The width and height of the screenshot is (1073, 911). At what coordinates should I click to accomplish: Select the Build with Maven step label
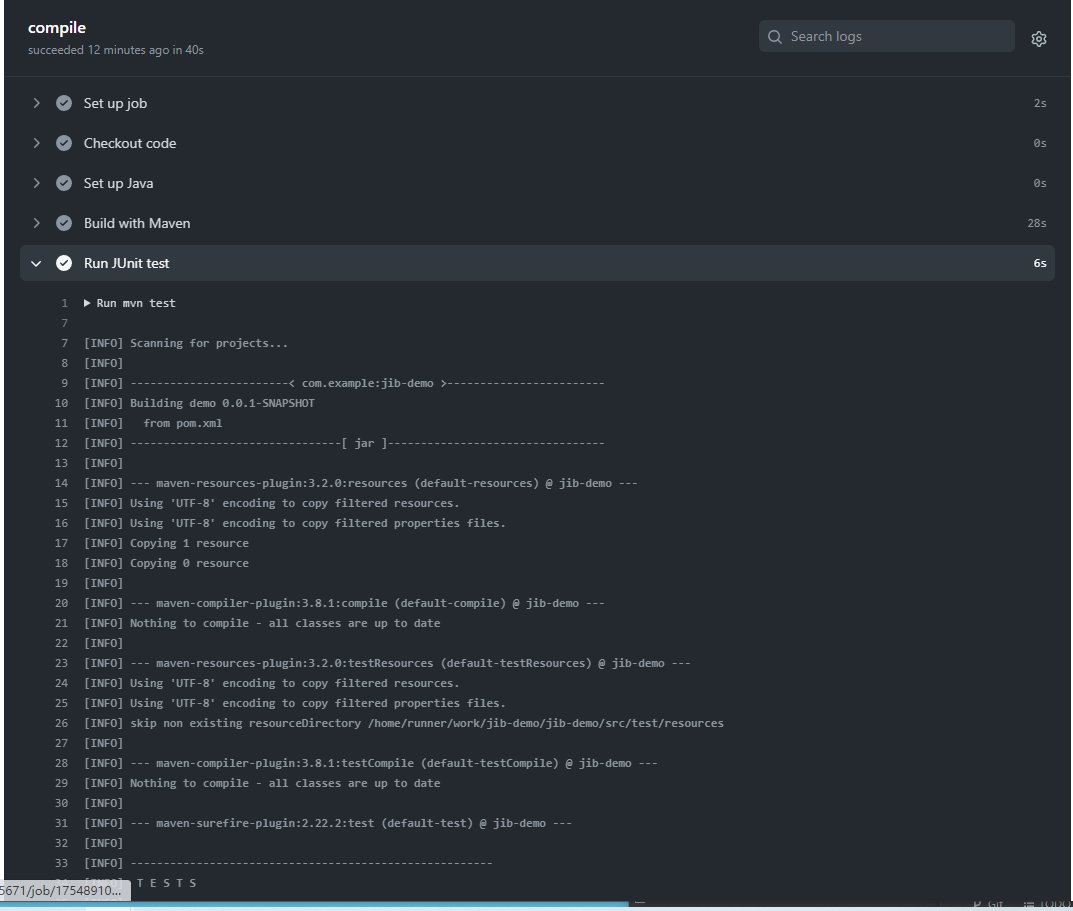[137, 223]
